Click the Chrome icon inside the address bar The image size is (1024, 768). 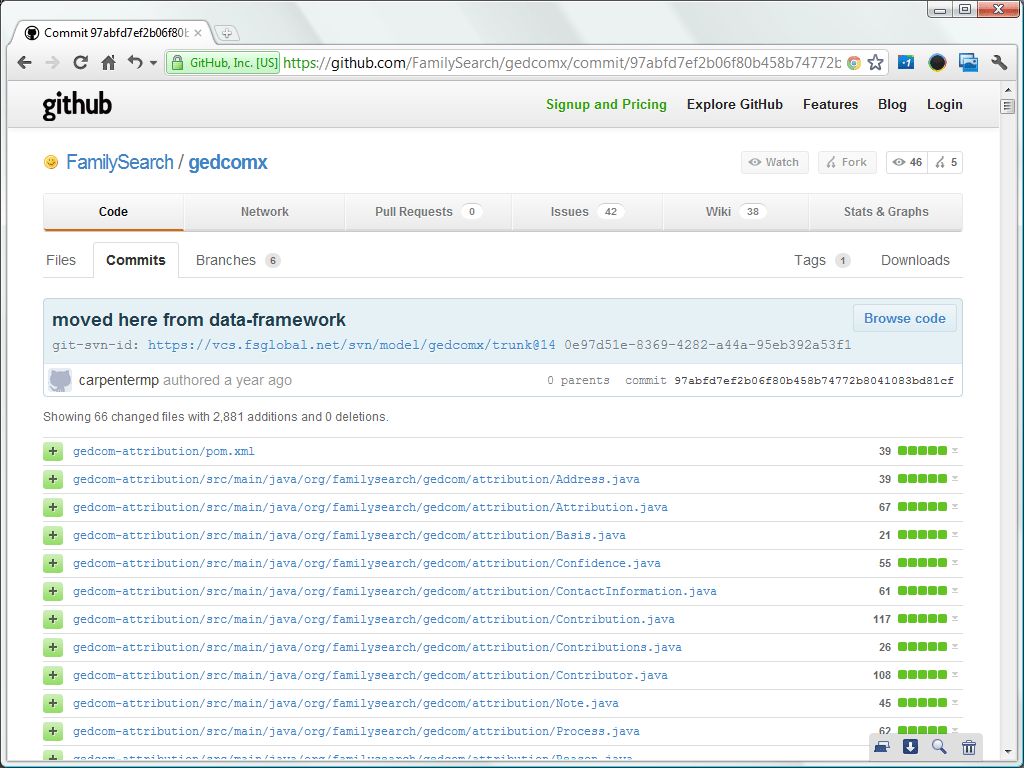(x=854, y=63)
